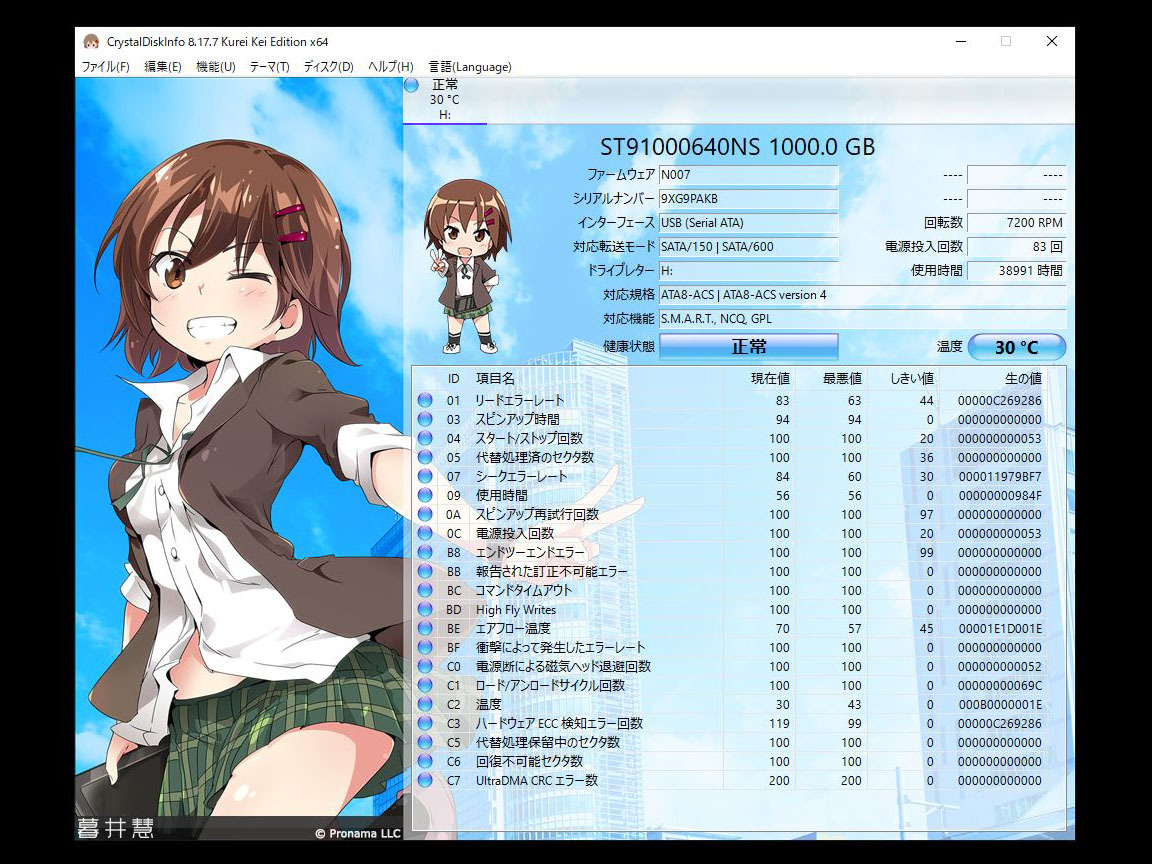Screen dimensions: 1152x864
Task: Click status circle for ID 05 row
Action: pos(425,457)
